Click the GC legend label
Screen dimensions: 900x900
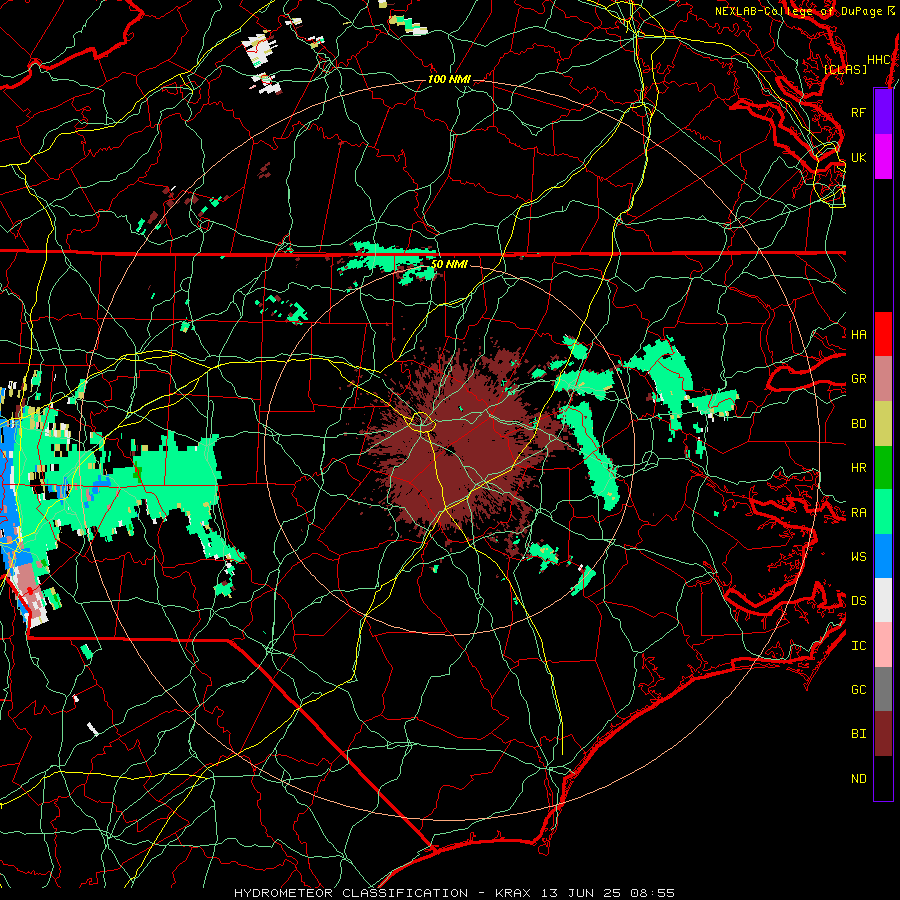tap(859, 689)
